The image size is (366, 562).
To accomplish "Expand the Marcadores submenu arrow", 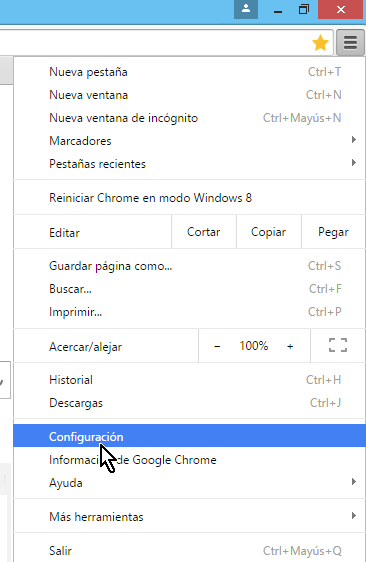I will (354, 140).
